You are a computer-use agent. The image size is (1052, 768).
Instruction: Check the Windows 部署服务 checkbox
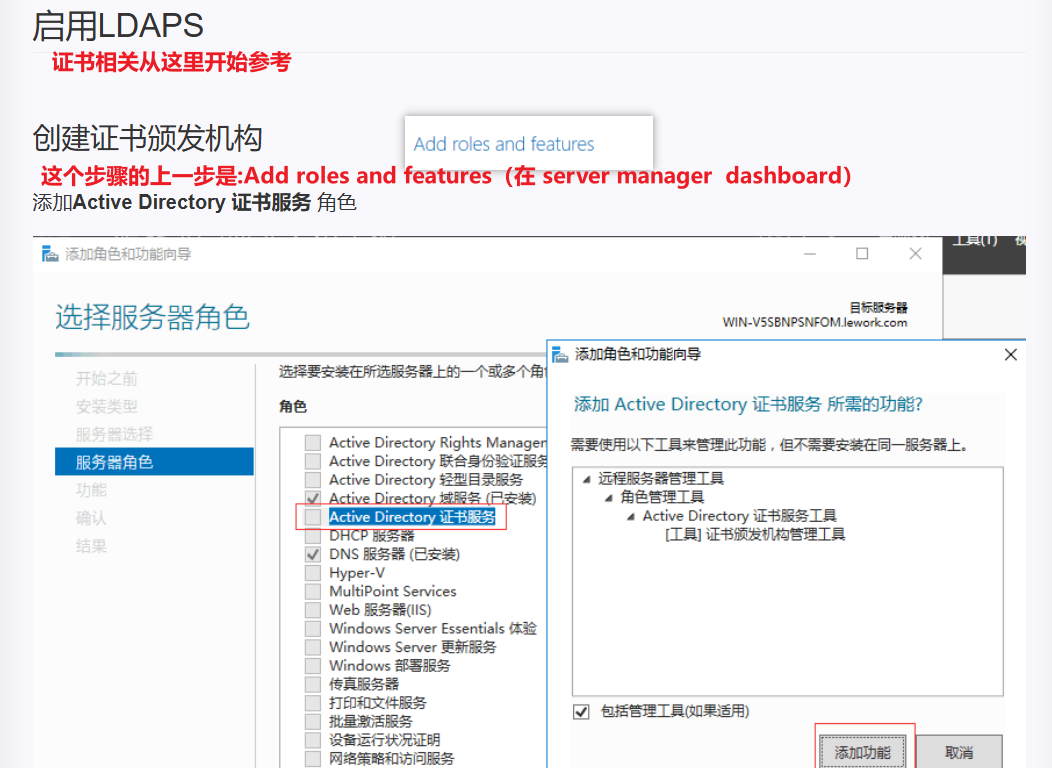[313, 666]
